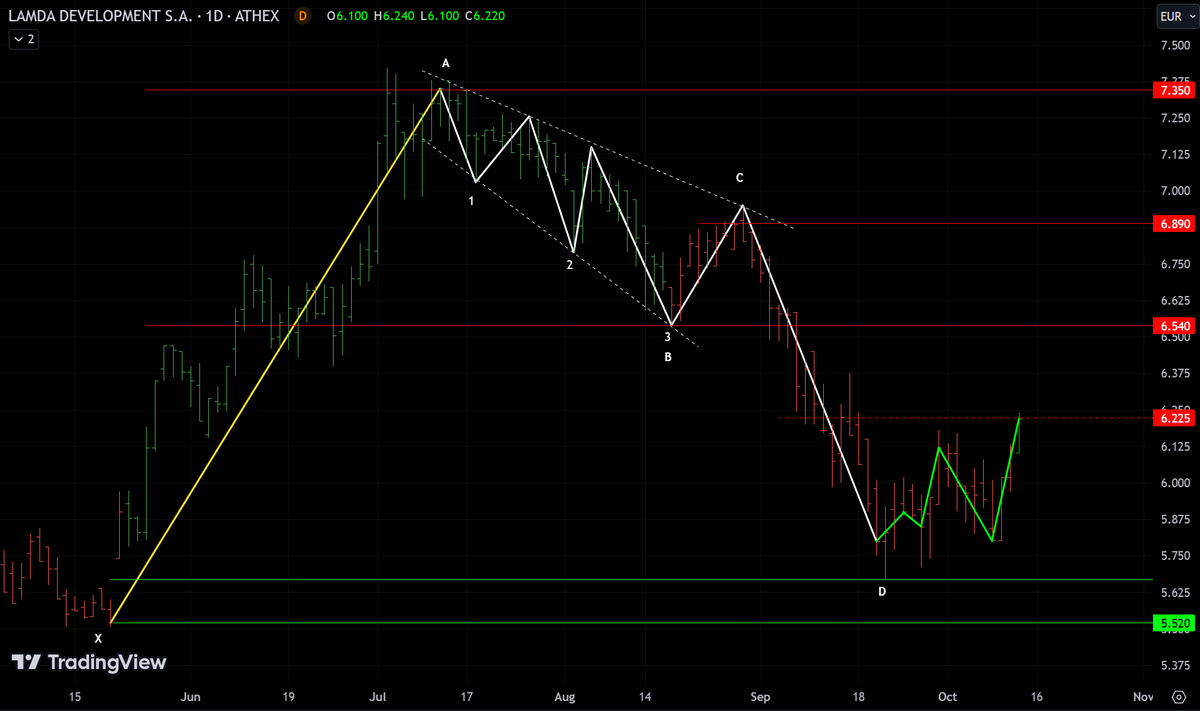Click the Jul label on the time axis
The height and width of the screenshot is (711, 1200).
[377, 697]
